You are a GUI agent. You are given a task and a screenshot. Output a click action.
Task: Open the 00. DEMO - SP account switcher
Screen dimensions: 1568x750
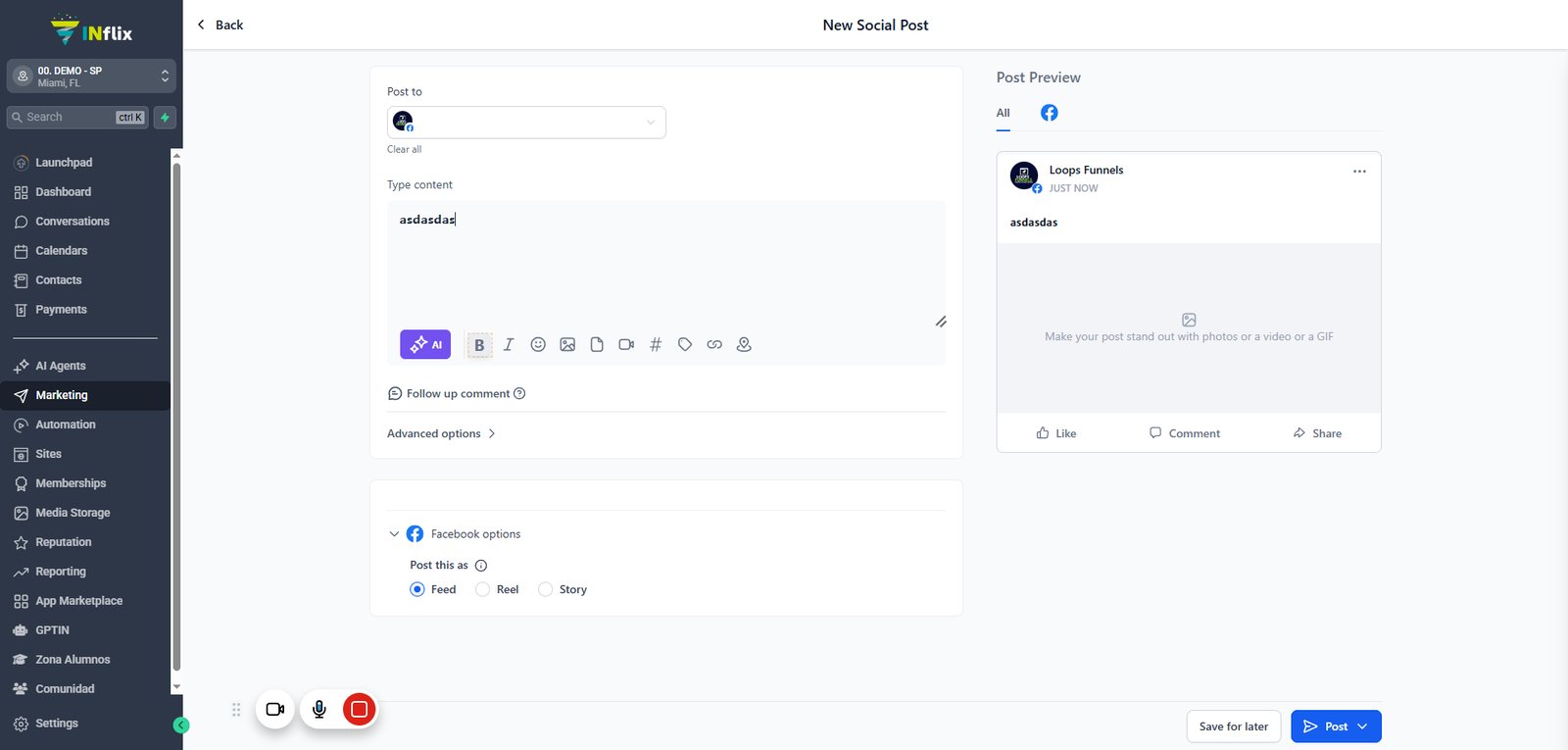[x=91, y=76]
